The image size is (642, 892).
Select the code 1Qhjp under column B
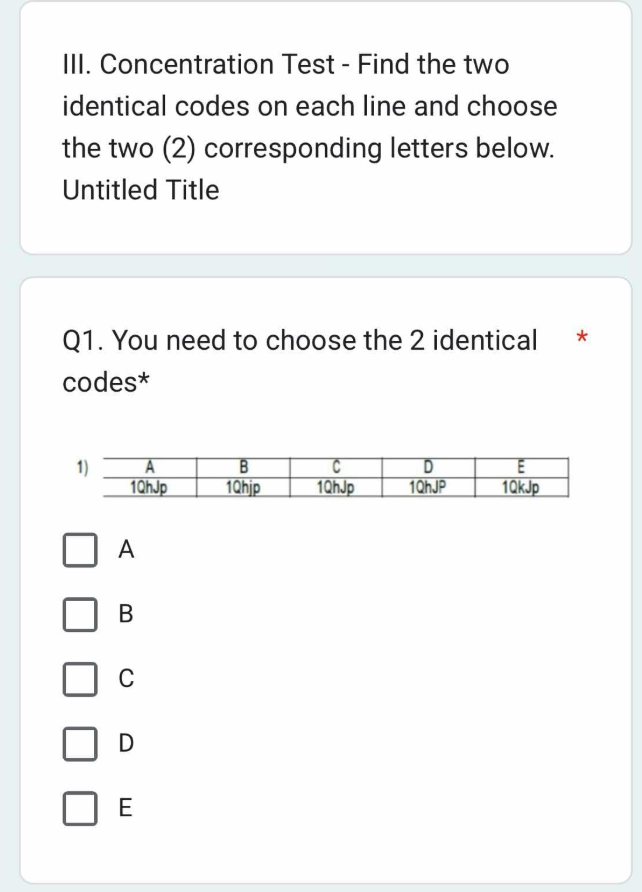point(243,487)
